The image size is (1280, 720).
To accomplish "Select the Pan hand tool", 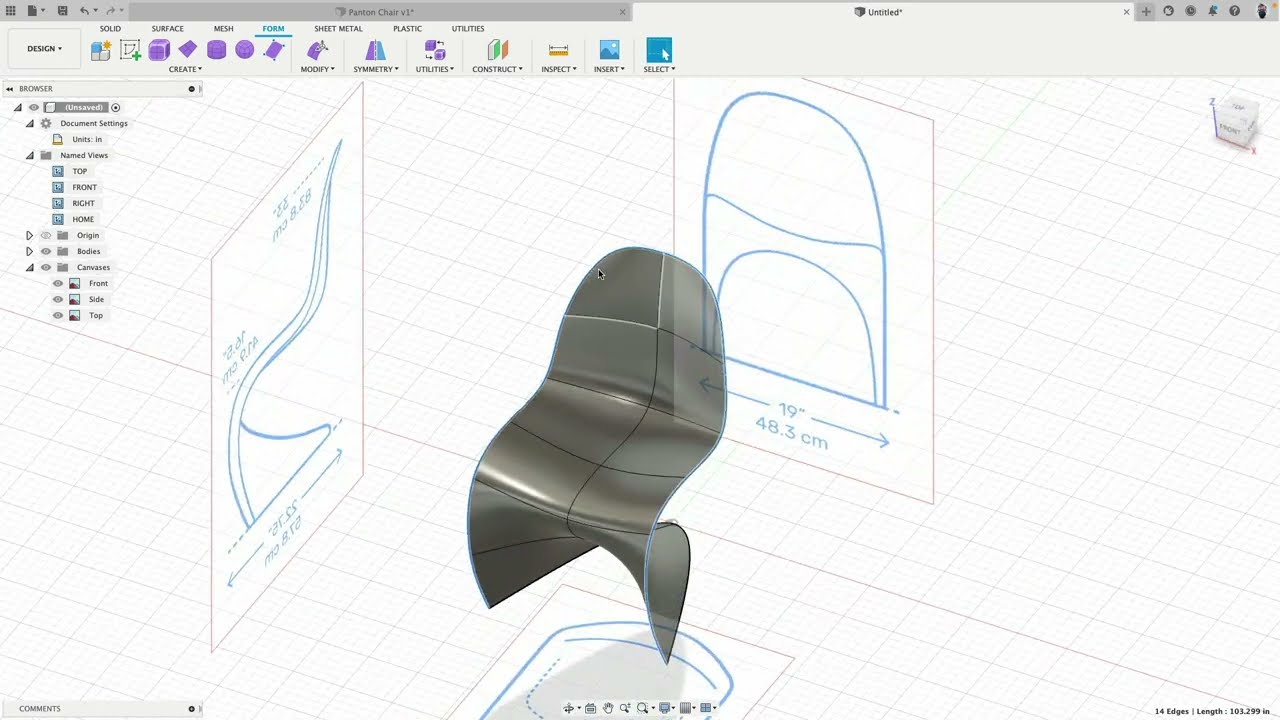I will coord(607,708).
